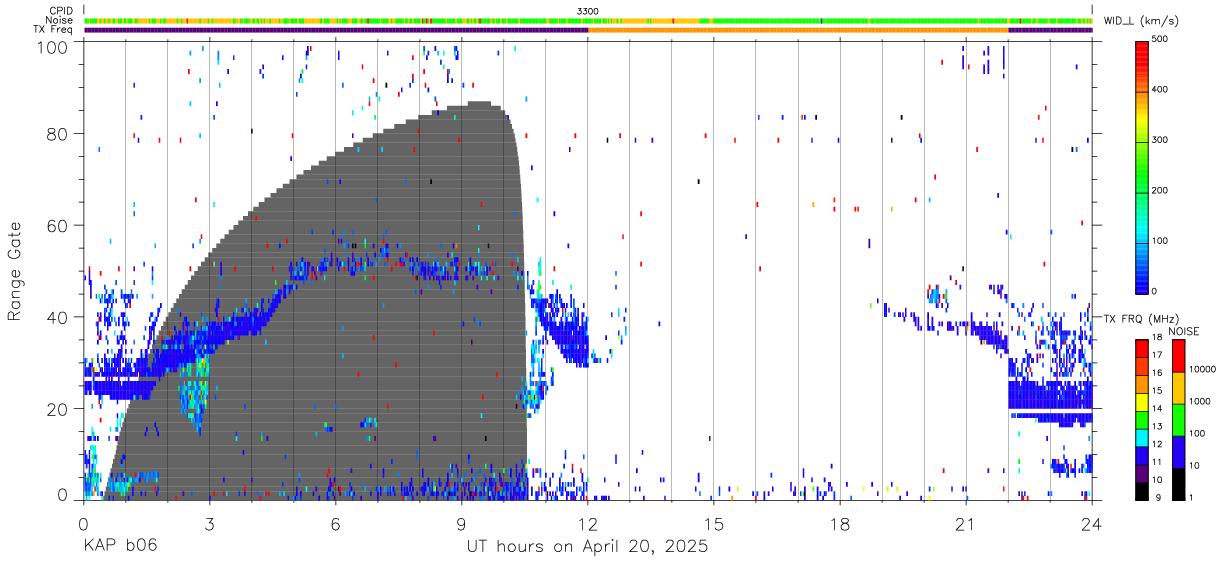This screenshot has height=567, width=1228.
Task: Click the range gate tick label 80
Action: [59, 134]
